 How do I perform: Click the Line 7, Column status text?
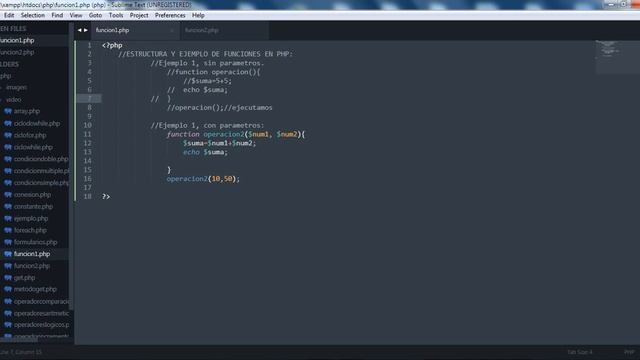click(21, 352)
